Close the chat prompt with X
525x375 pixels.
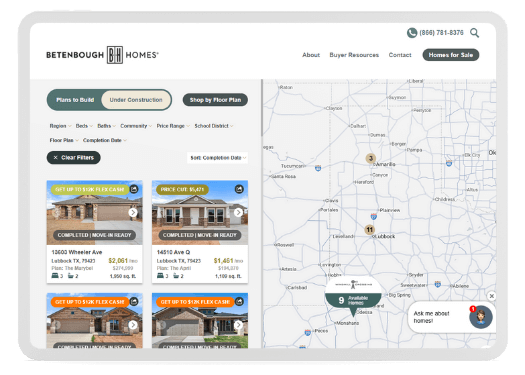point(492,296)
